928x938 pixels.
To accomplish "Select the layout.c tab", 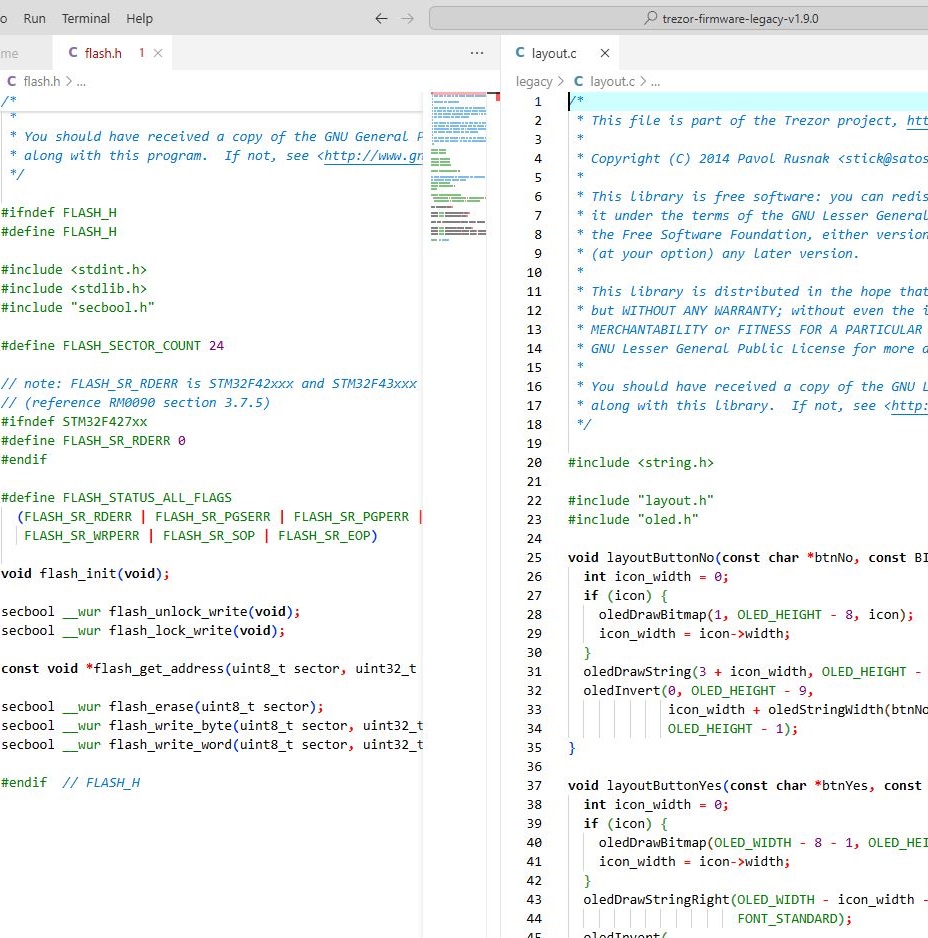I will click(x=554, y=53).
